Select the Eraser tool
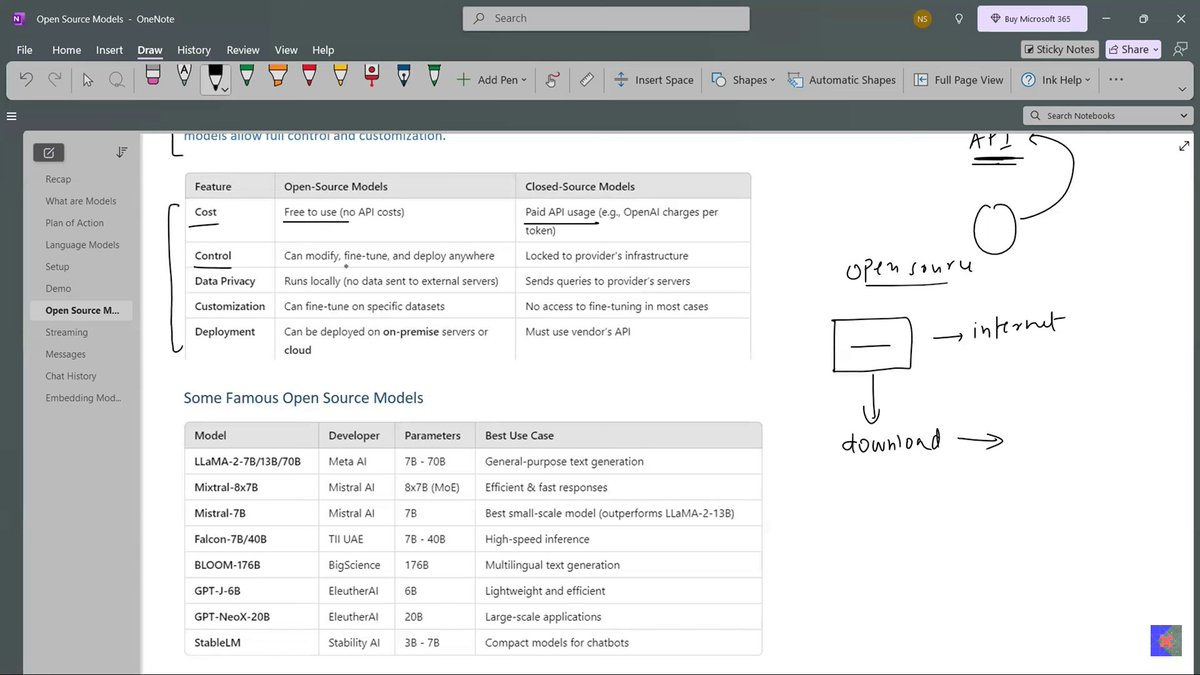Viewport: 1200px width, 675px height. pyautogui.click(x=152, y=79)
